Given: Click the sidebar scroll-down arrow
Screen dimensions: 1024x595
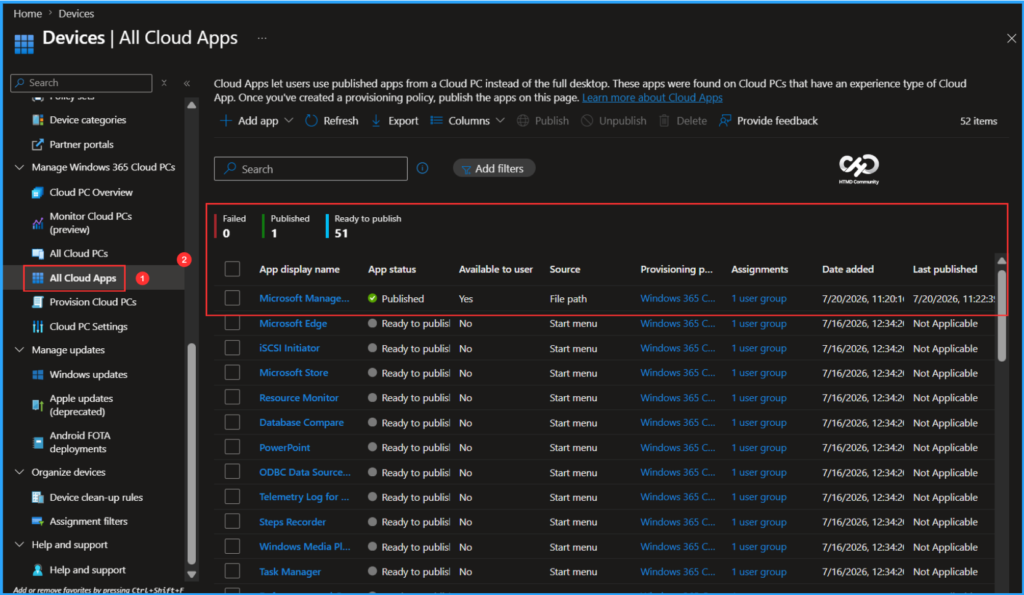Looking at the screenshot, I should 191,575.
